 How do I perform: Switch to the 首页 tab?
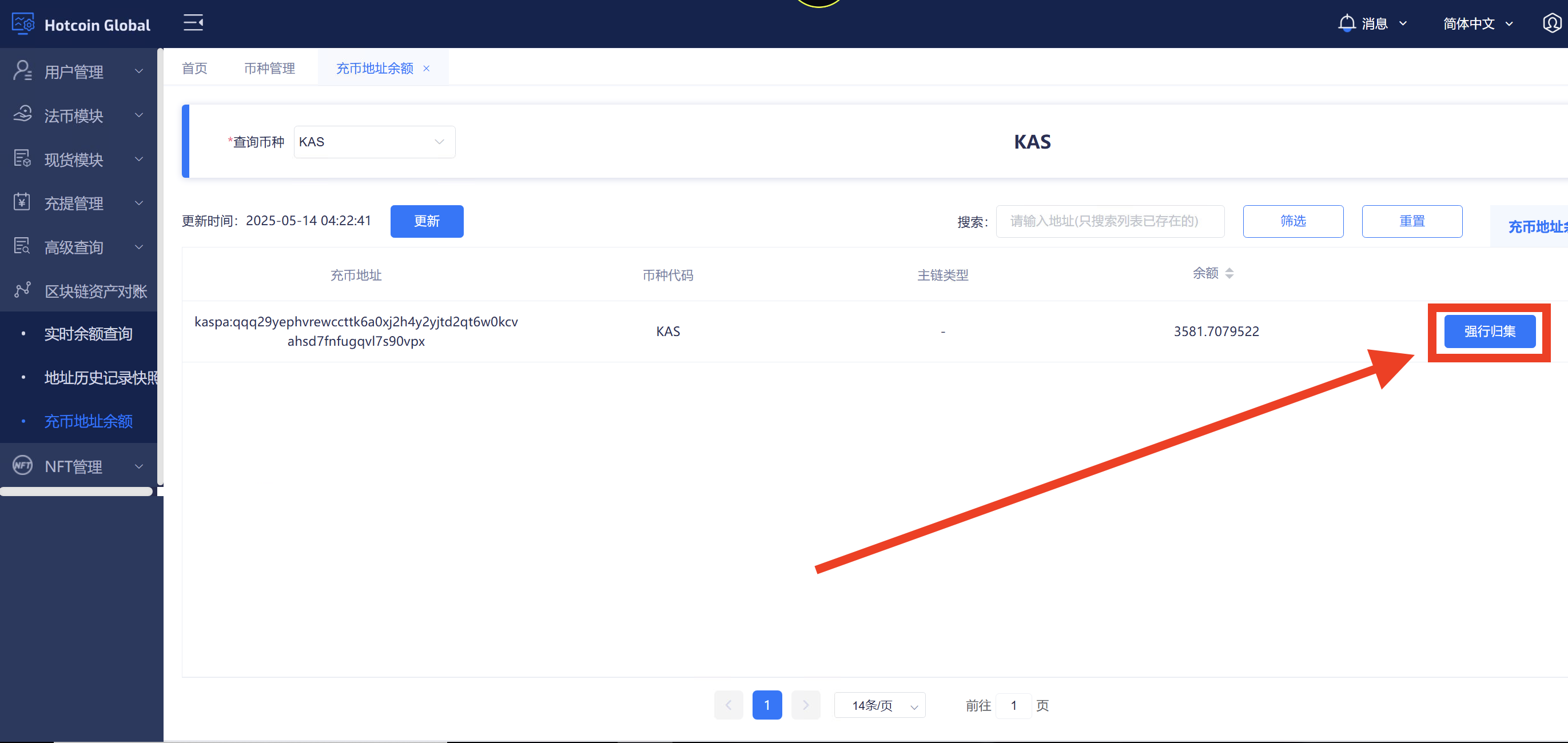(194, 67)
